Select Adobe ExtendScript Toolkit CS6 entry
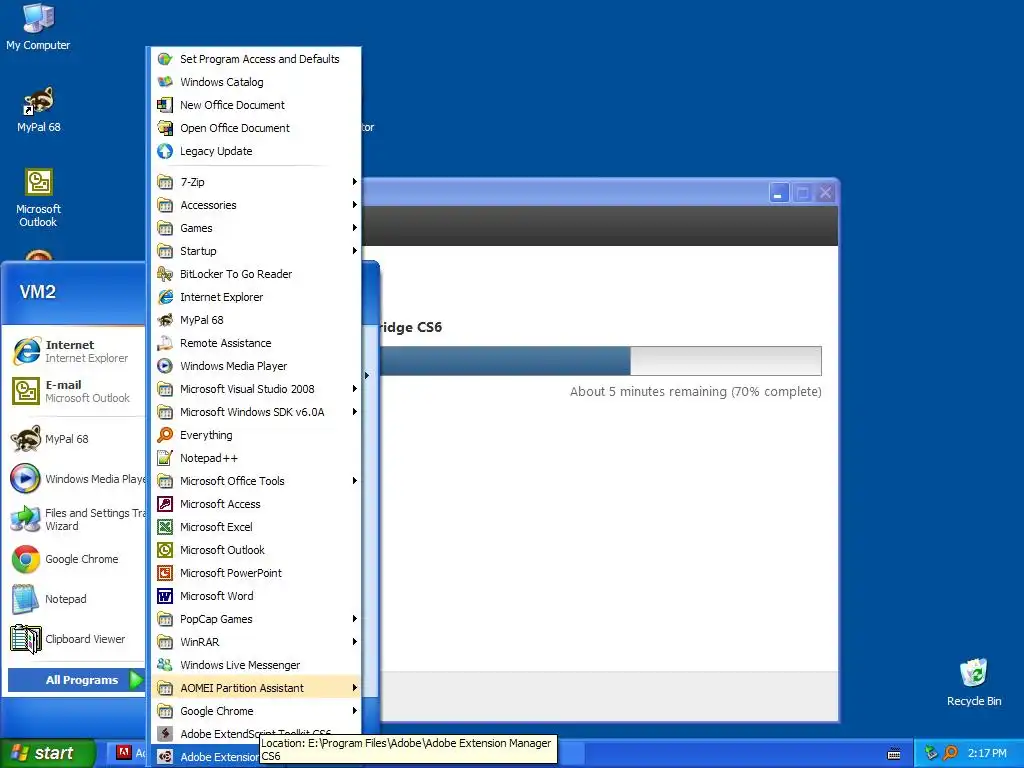This screenshot has height=768, width=1024. tap(256, 733)
